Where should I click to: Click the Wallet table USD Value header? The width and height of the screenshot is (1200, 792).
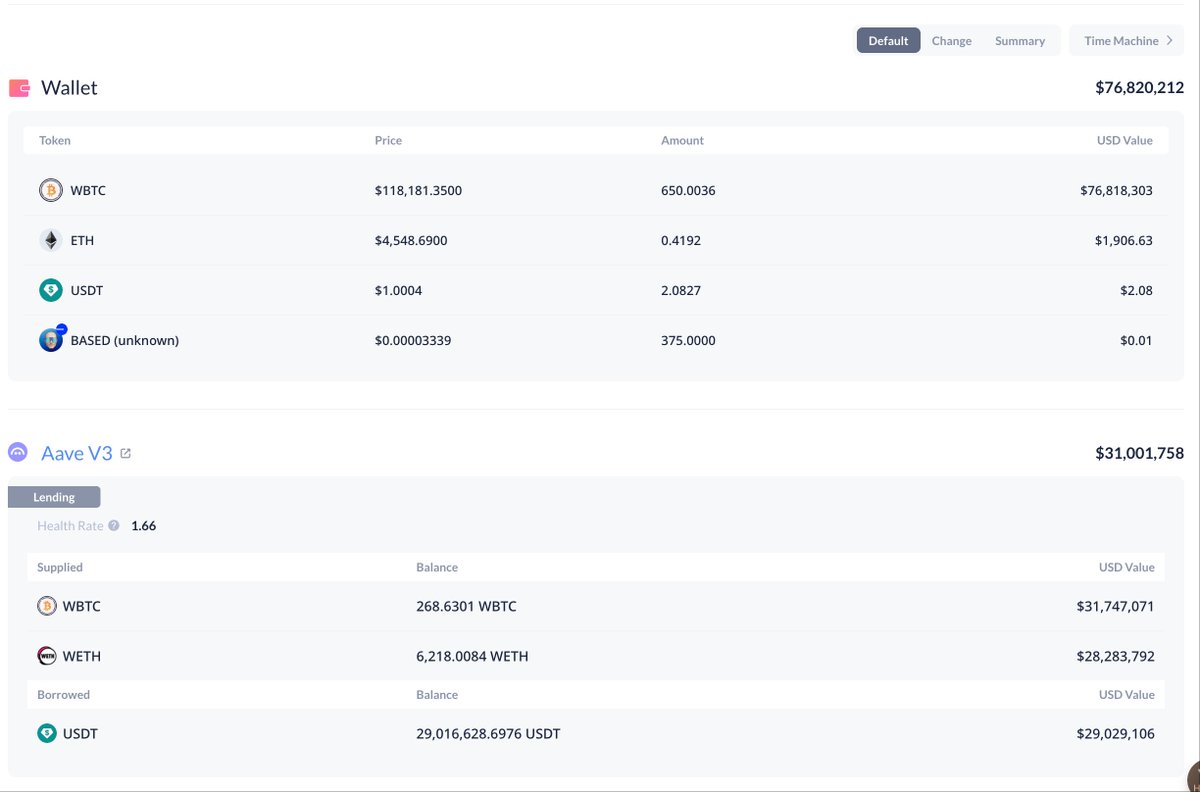[x=1125, y=141]
